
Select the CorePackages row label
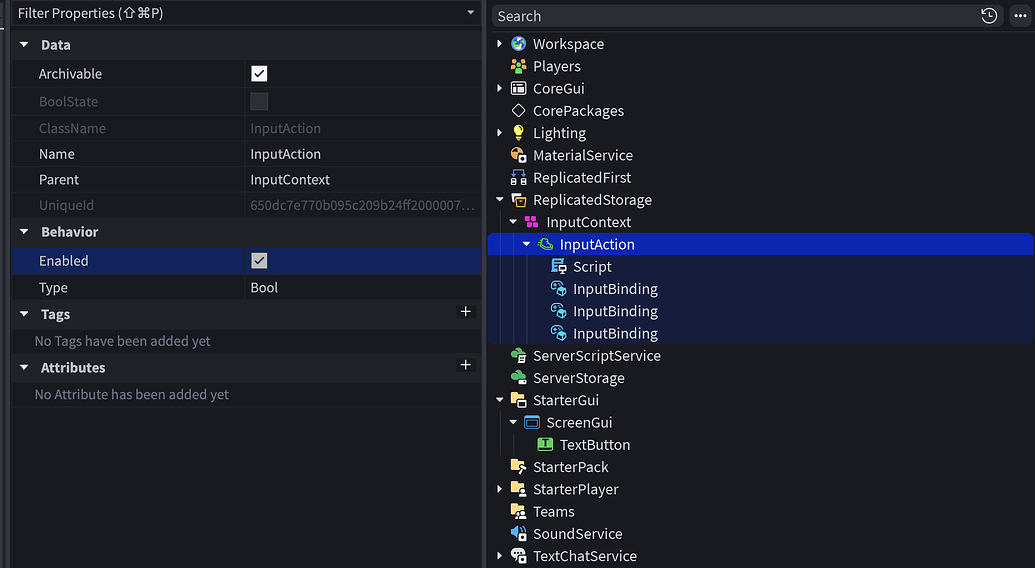coord(578,111)
